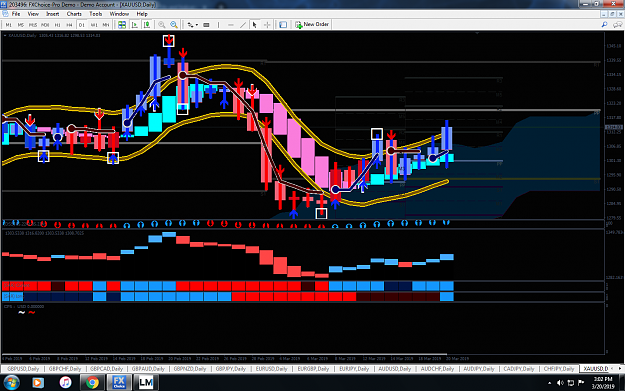Open the Charts menu
The height and width of the screenshot is (391, 625).
[74, 14]
